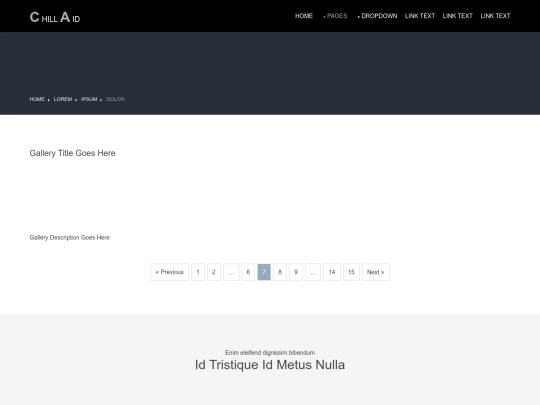This screenshot has height=405, width=540.
Task: Click the ChillAid logo
Action: 55,17
